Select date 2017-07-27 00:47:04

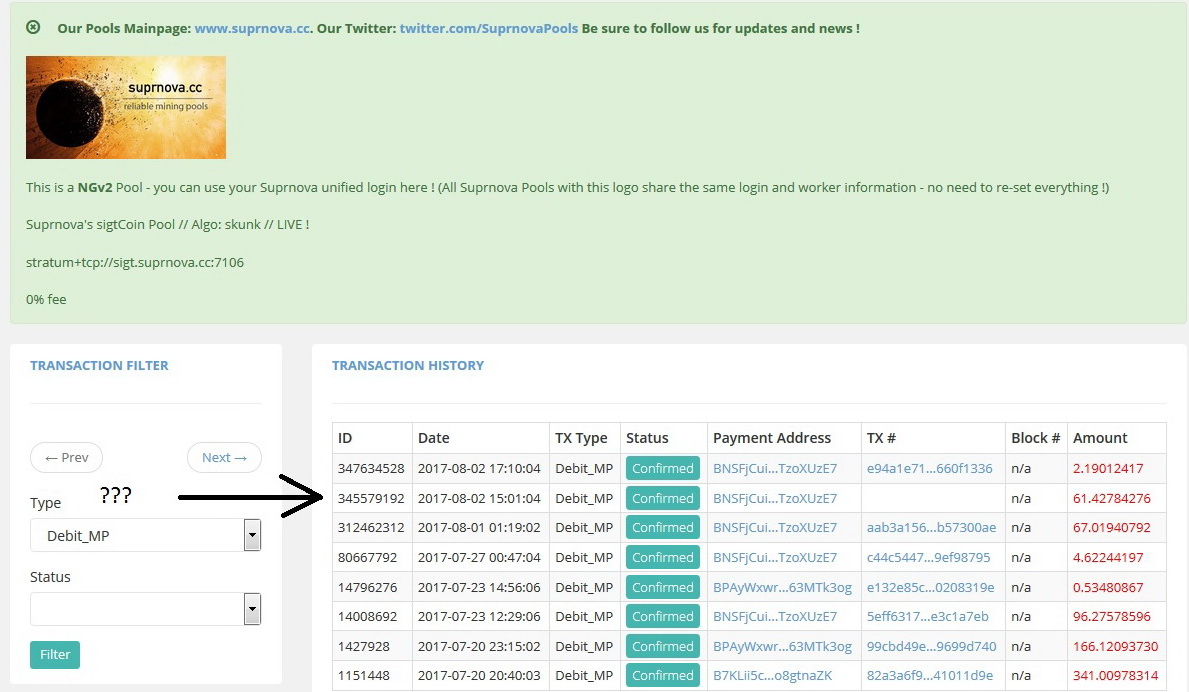pyautogui.click(x=479, y=557)
